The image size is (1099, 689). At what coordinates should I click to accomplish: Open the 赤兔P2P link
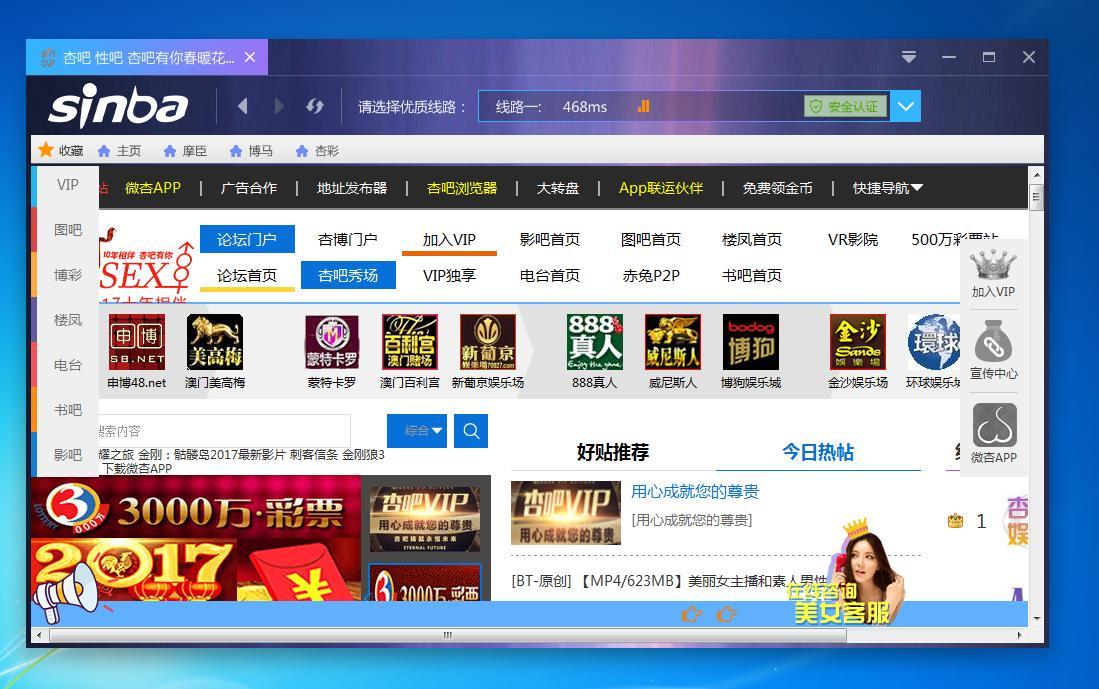(650, 275)
